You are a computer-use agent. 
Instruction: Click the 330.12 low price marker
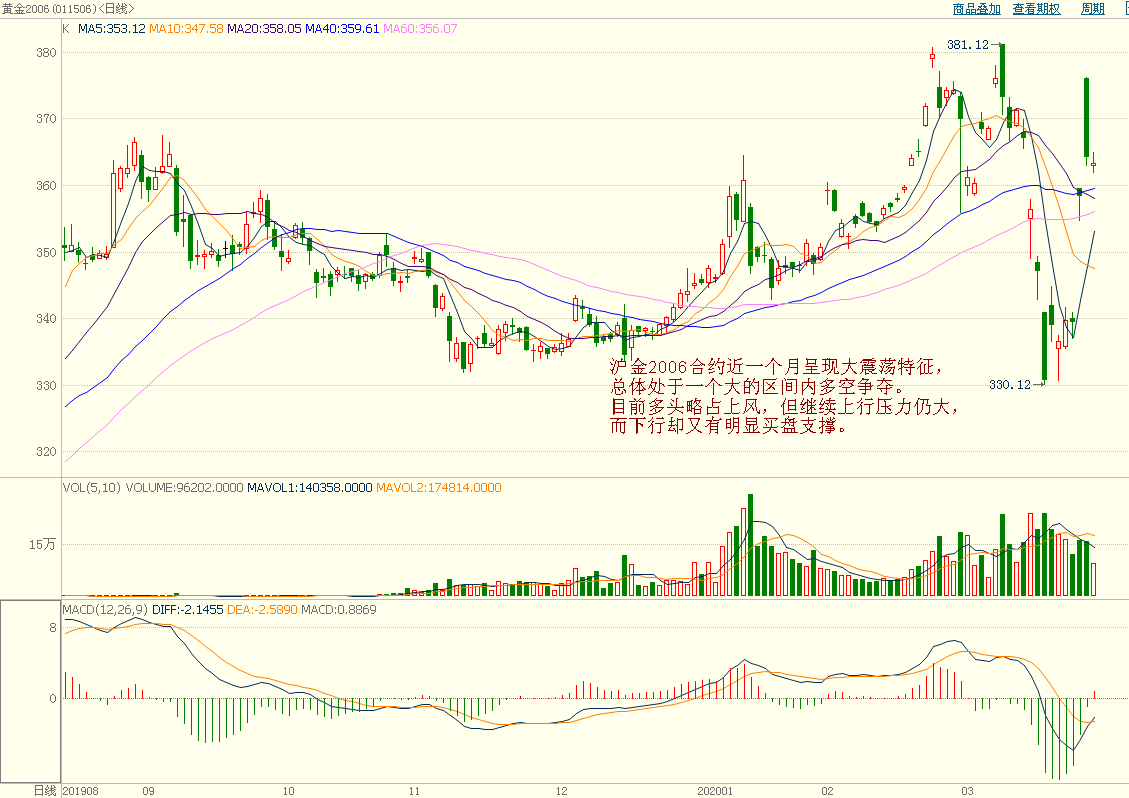click(x=1009, y=384)
